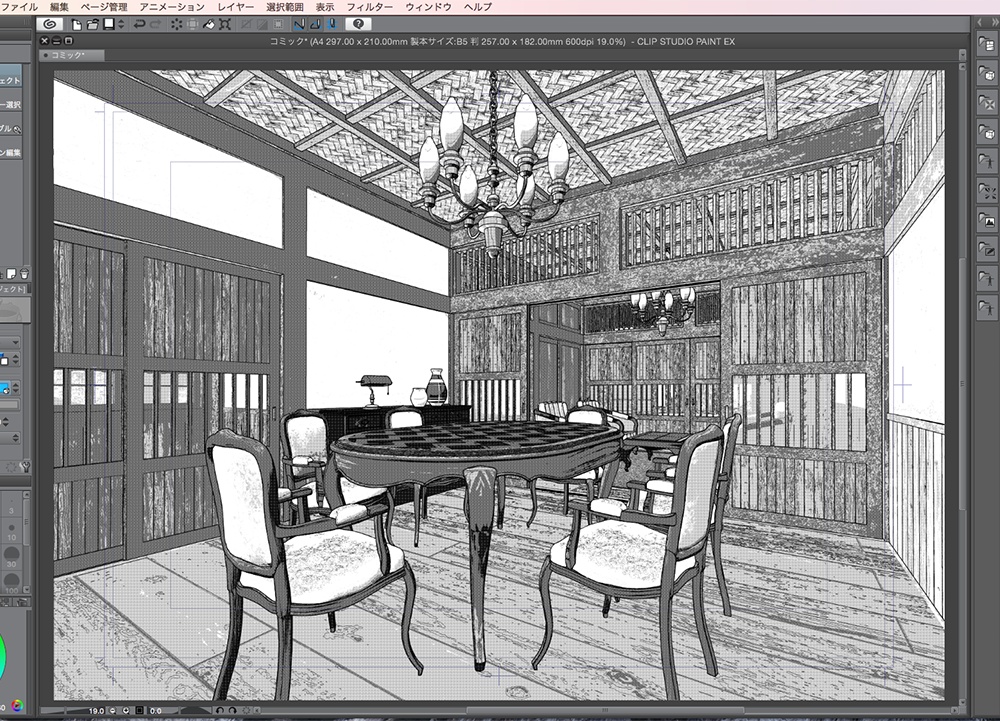Redo an action with the Redo icon
Screen dimensions: 1000x721
(x=156, y=28)
